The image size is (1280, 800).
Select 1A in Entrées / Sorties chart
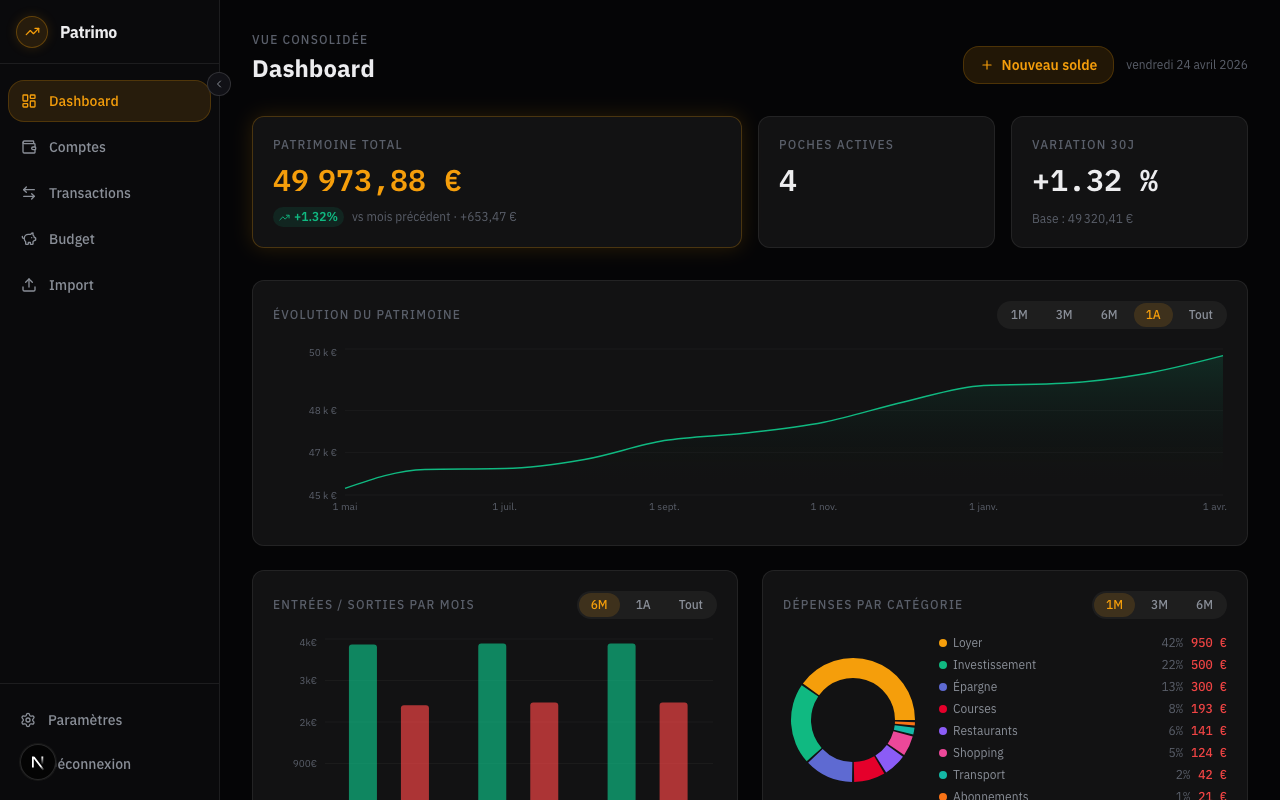[x=643, y=605]
